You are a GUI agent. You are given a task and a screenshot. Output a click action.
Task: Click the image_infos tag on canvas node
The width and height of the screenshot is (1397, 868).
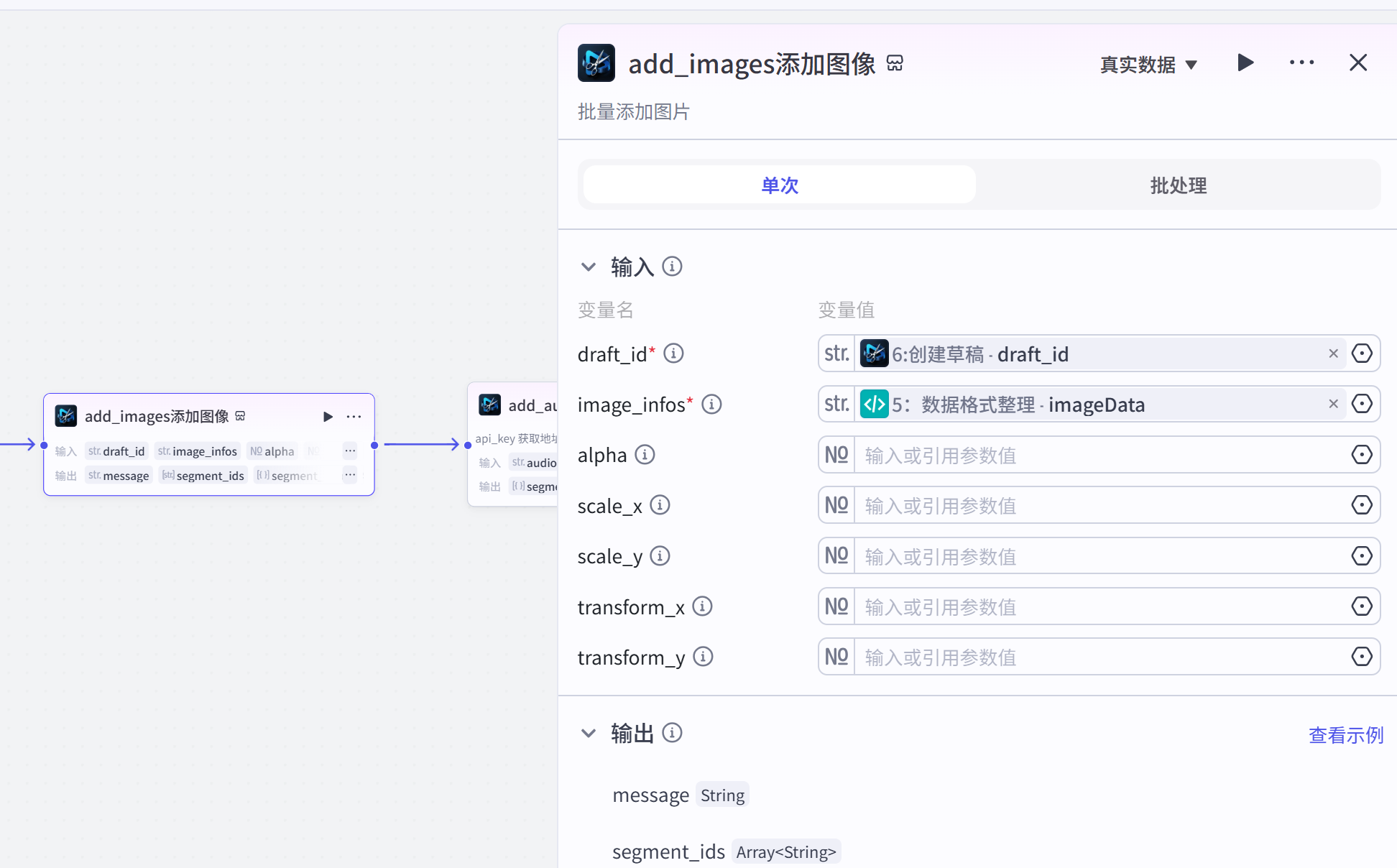pos(198,451)
